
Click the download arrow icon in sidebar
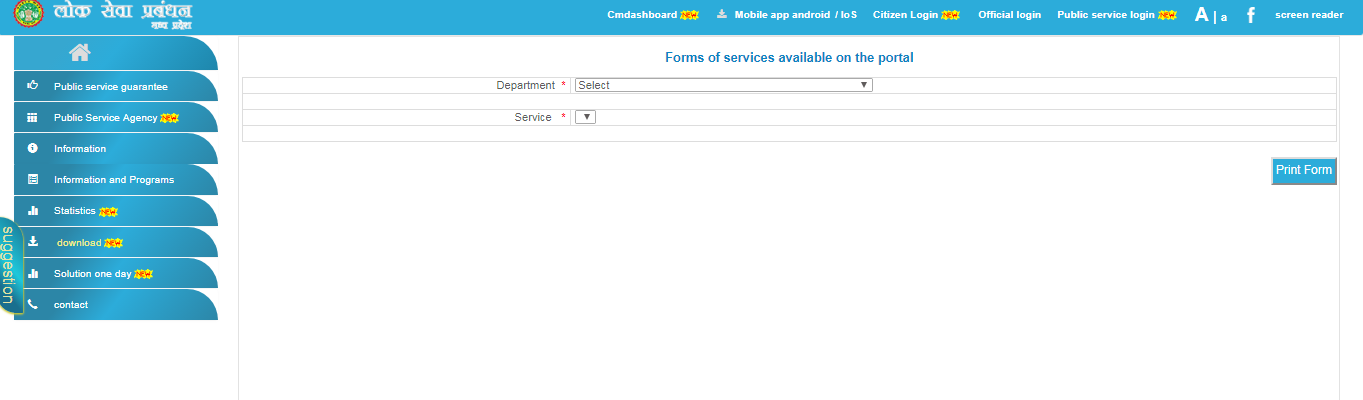[x=33, y=242]
